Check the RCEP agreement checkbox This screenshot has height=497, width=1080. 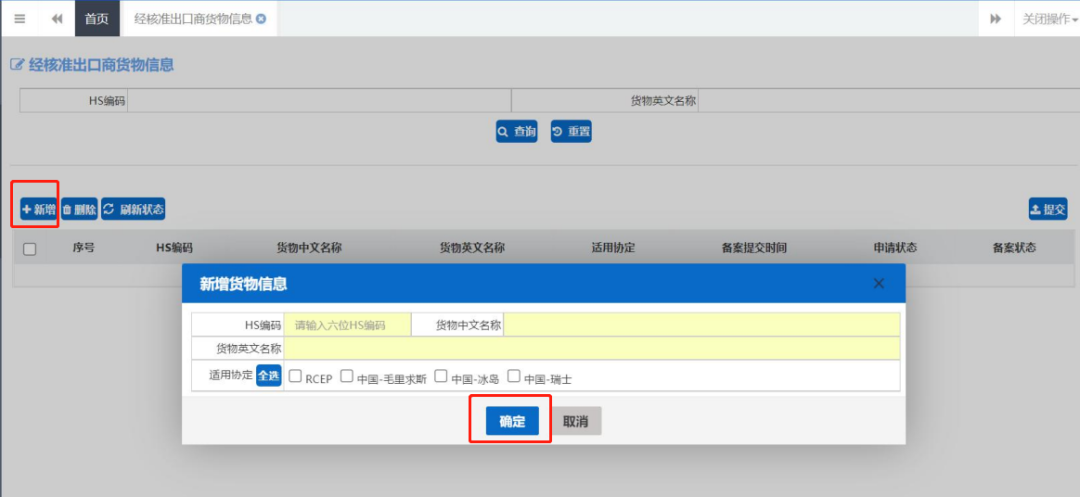click(296, 377)
